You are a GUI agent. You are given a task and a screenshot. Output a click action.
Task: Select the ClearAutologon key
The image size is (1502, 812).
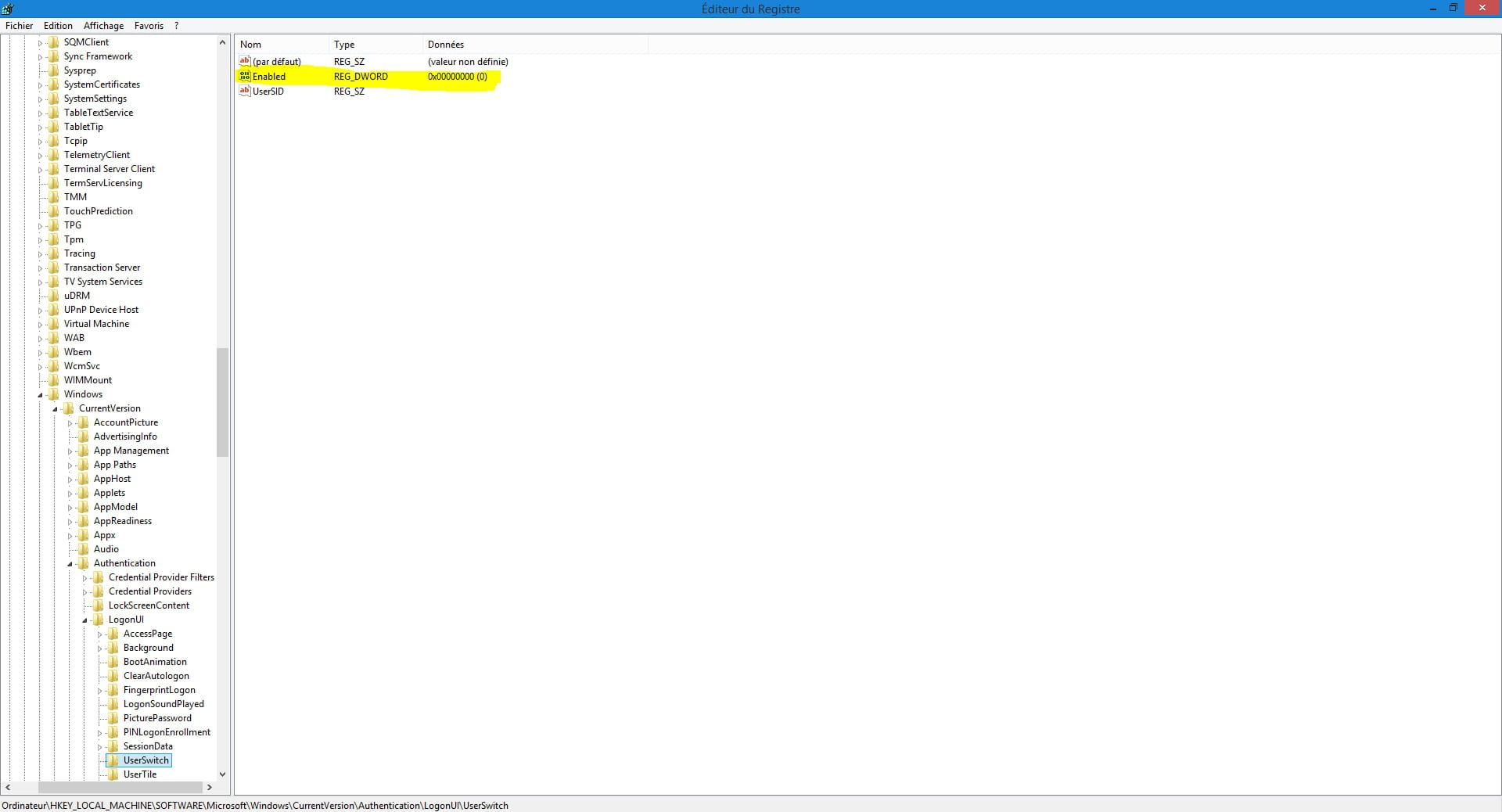tap(156, 676)
